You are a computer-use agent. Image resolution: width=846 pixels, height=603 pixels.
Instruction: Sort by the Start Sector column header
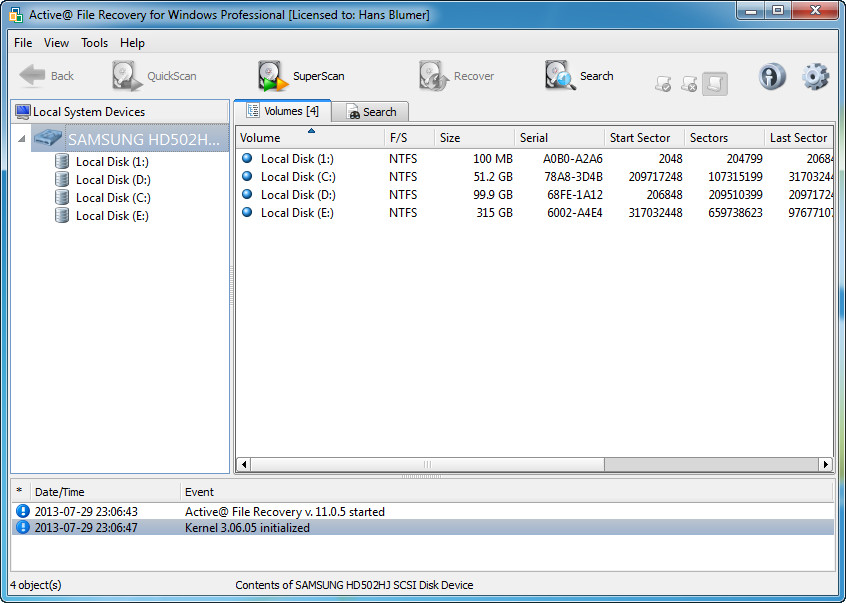[x=644, y=138]
